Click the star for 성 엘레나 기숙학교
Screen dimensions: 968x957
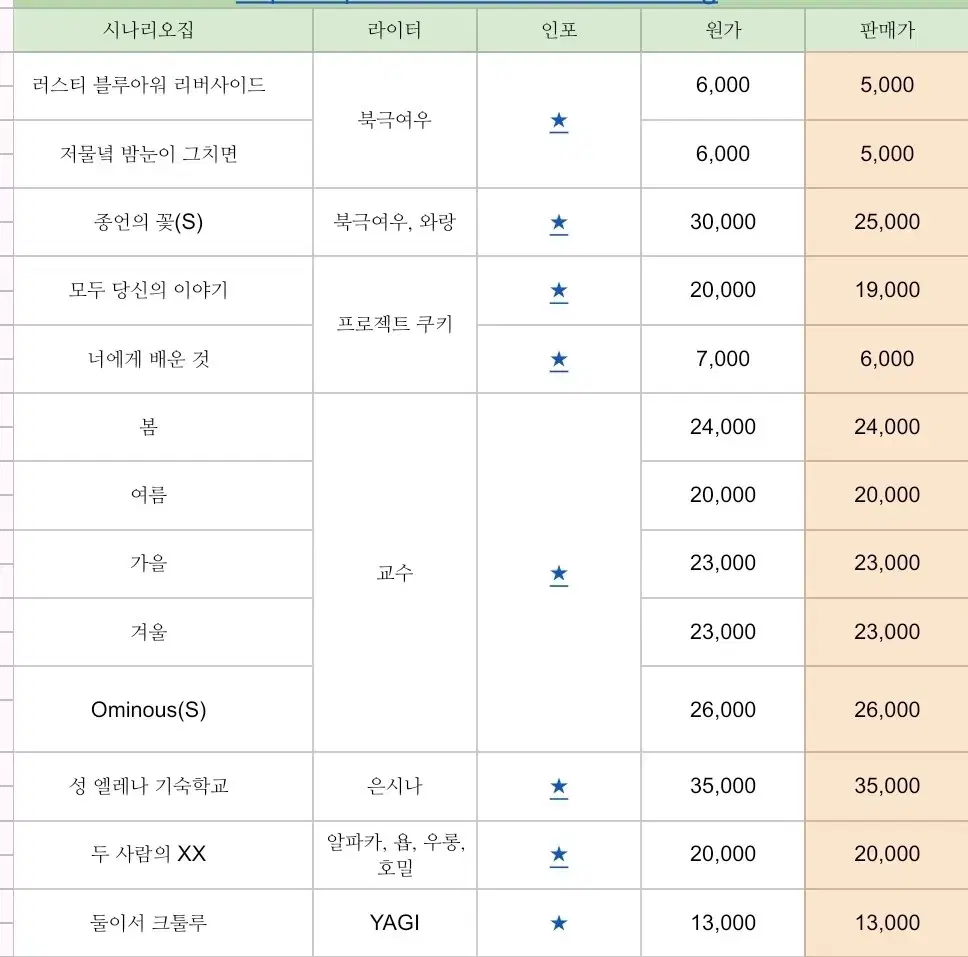(559, 787)
